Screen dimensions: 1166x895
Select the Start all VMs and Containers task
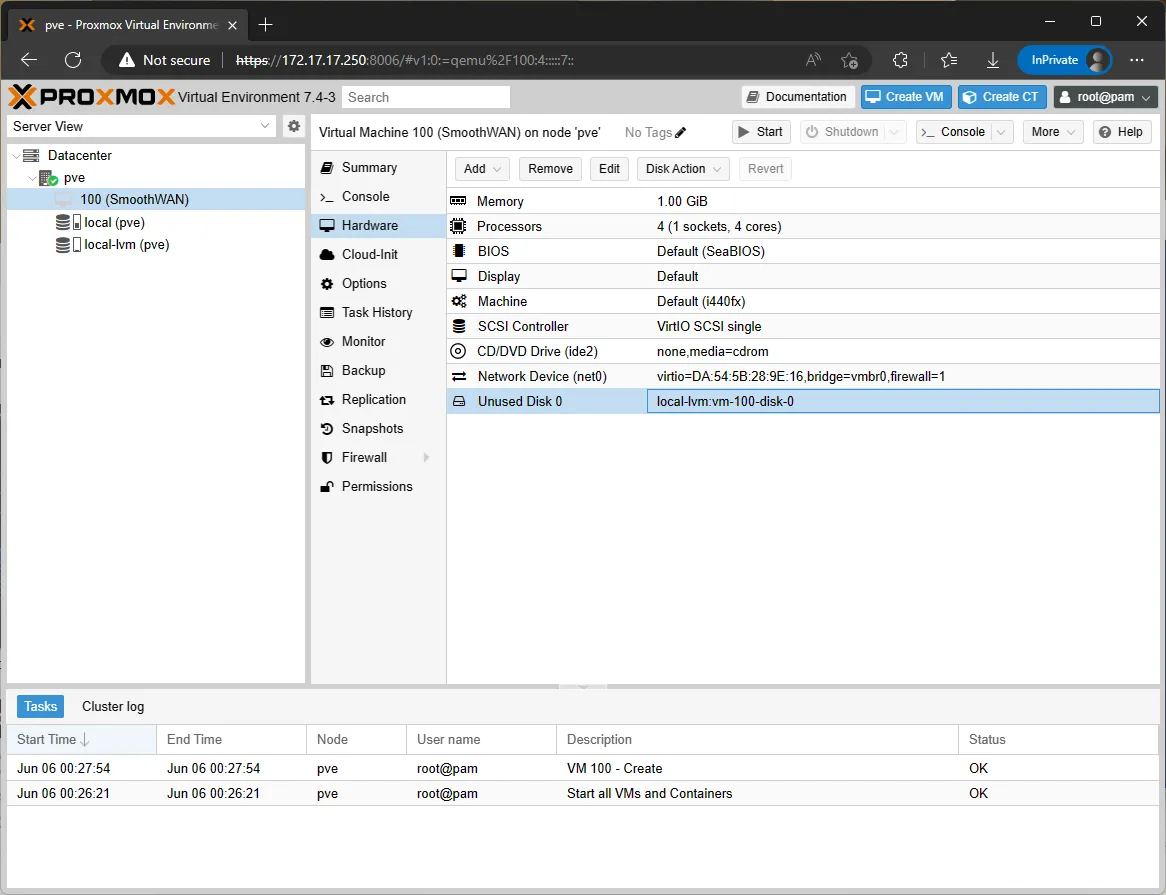pyautogui.click(x=583, y=793)
